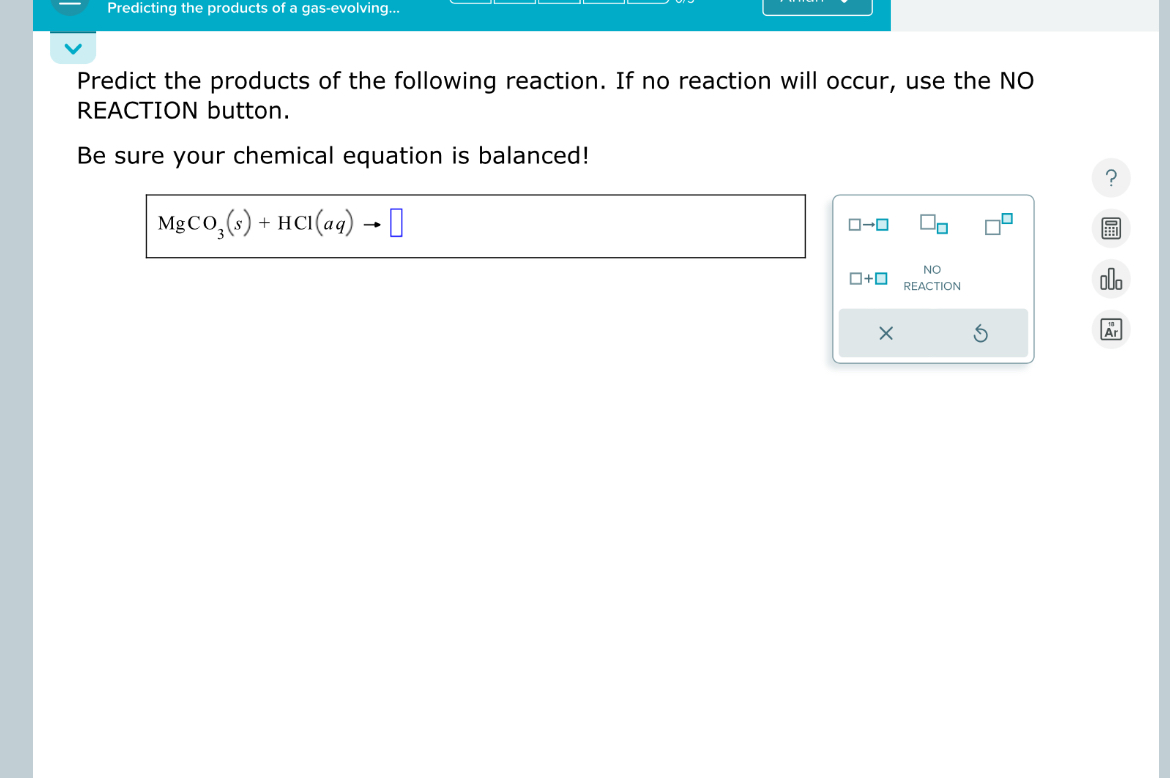Screen dimensions: 1170x778
Task: Click the 0/5 progress counter
Action: [x=686, y=5]
